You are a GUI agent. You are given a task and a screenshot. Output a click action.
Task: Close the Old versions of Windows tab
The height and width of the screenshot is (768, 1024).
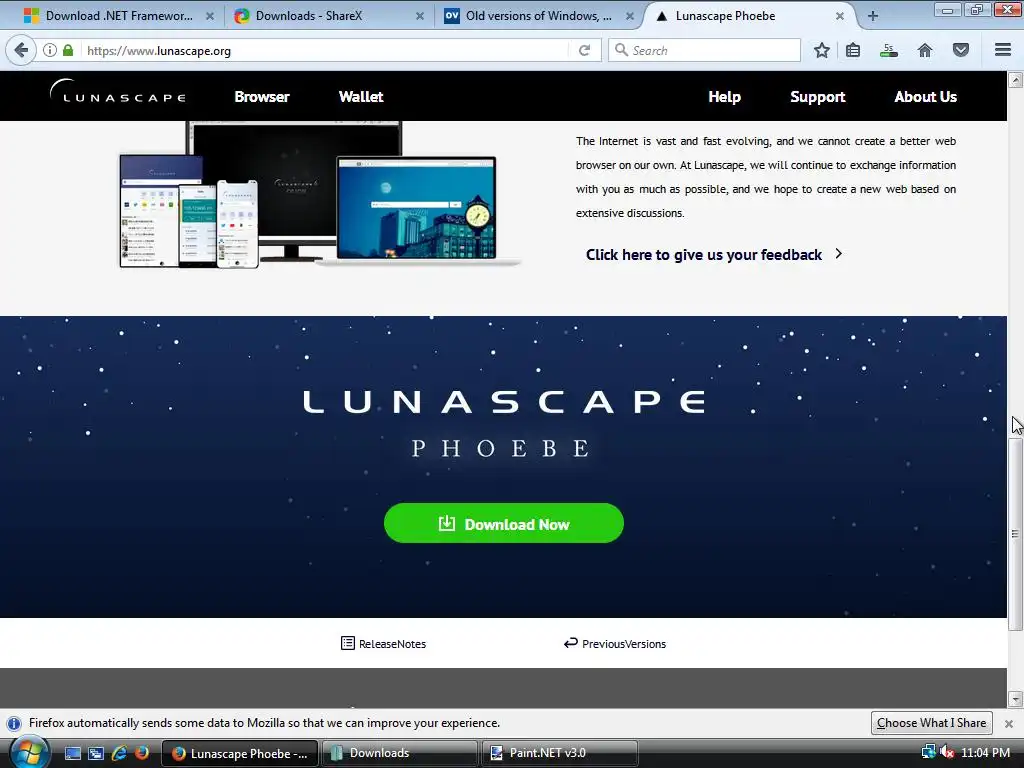pyautogui.click(x=630, y=16)
